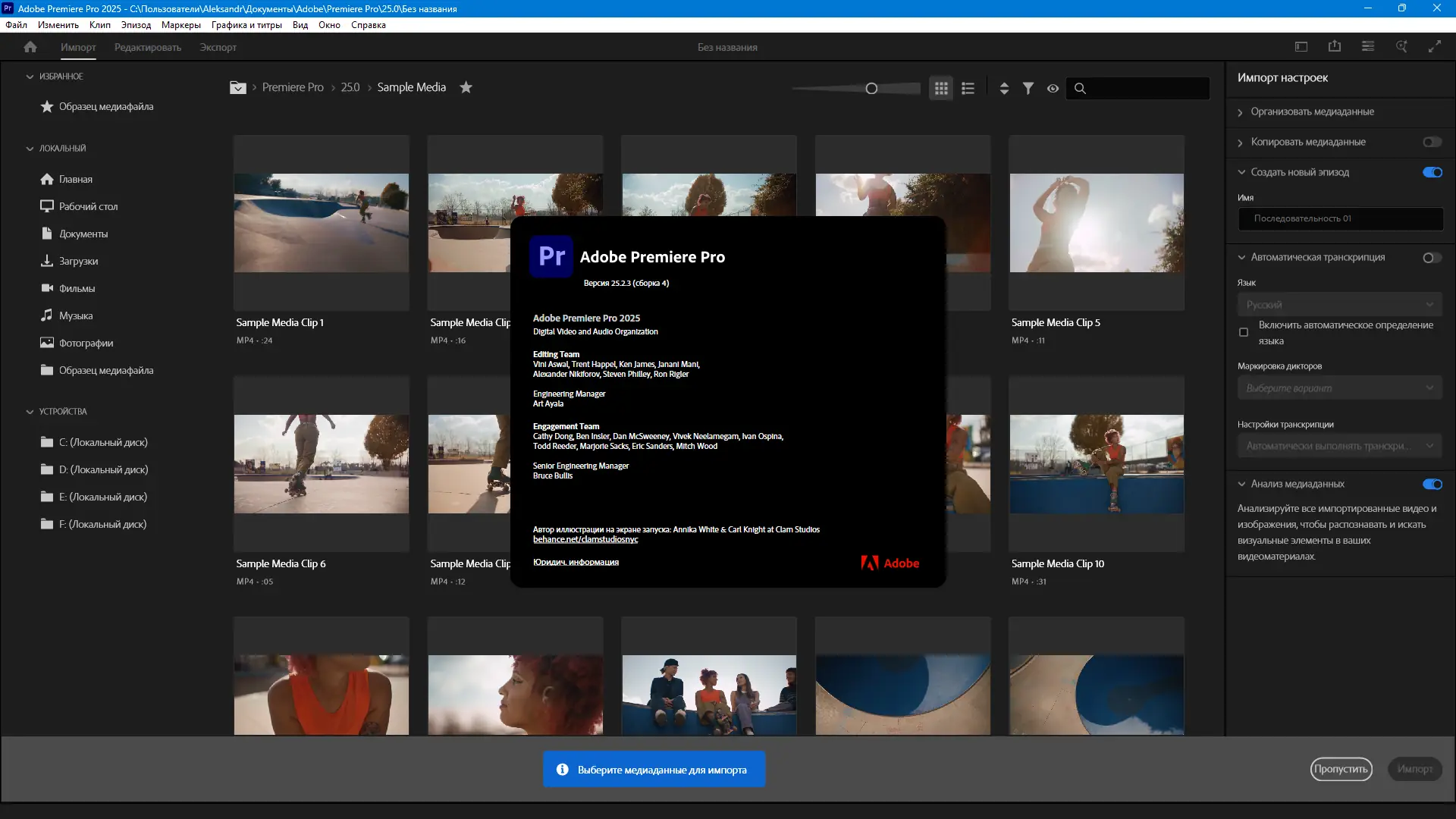Collapse Создать новый эпизод section
Viewport: 1456px width, 819px height.
point(1241,172)
